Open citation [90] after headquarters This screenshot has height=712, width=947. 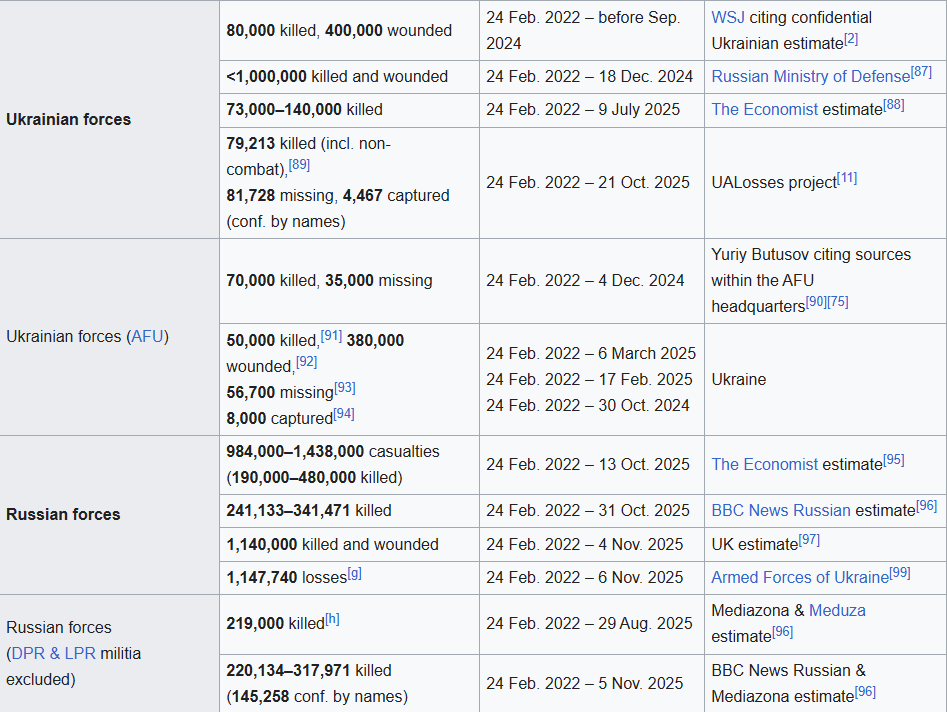(816, 302)
